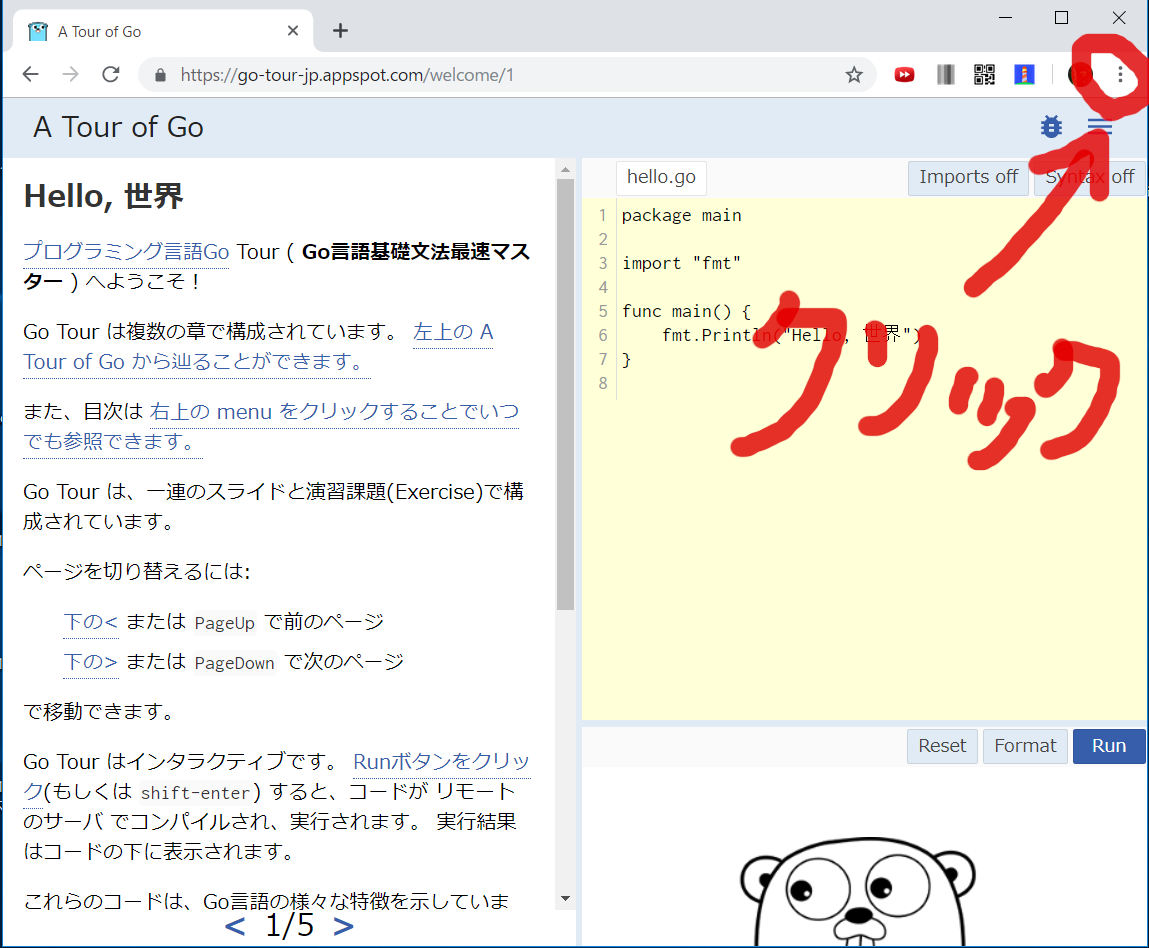The height and width of the screenshot is (948, 1149).
Task: Open a new browser tab
Action: coord(340,31)
